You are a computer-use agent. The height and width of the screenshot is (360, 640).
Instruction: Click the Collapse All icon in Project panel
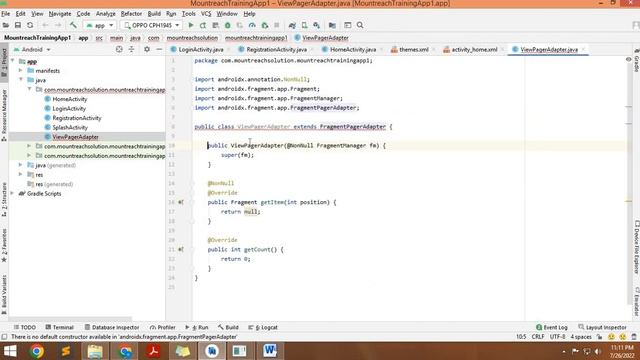131,49
